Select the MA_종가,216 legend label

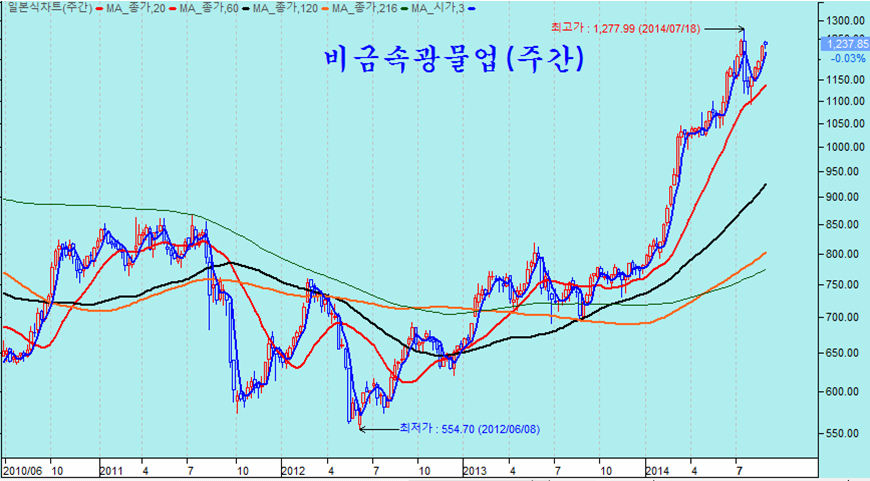tap(365, 8)
